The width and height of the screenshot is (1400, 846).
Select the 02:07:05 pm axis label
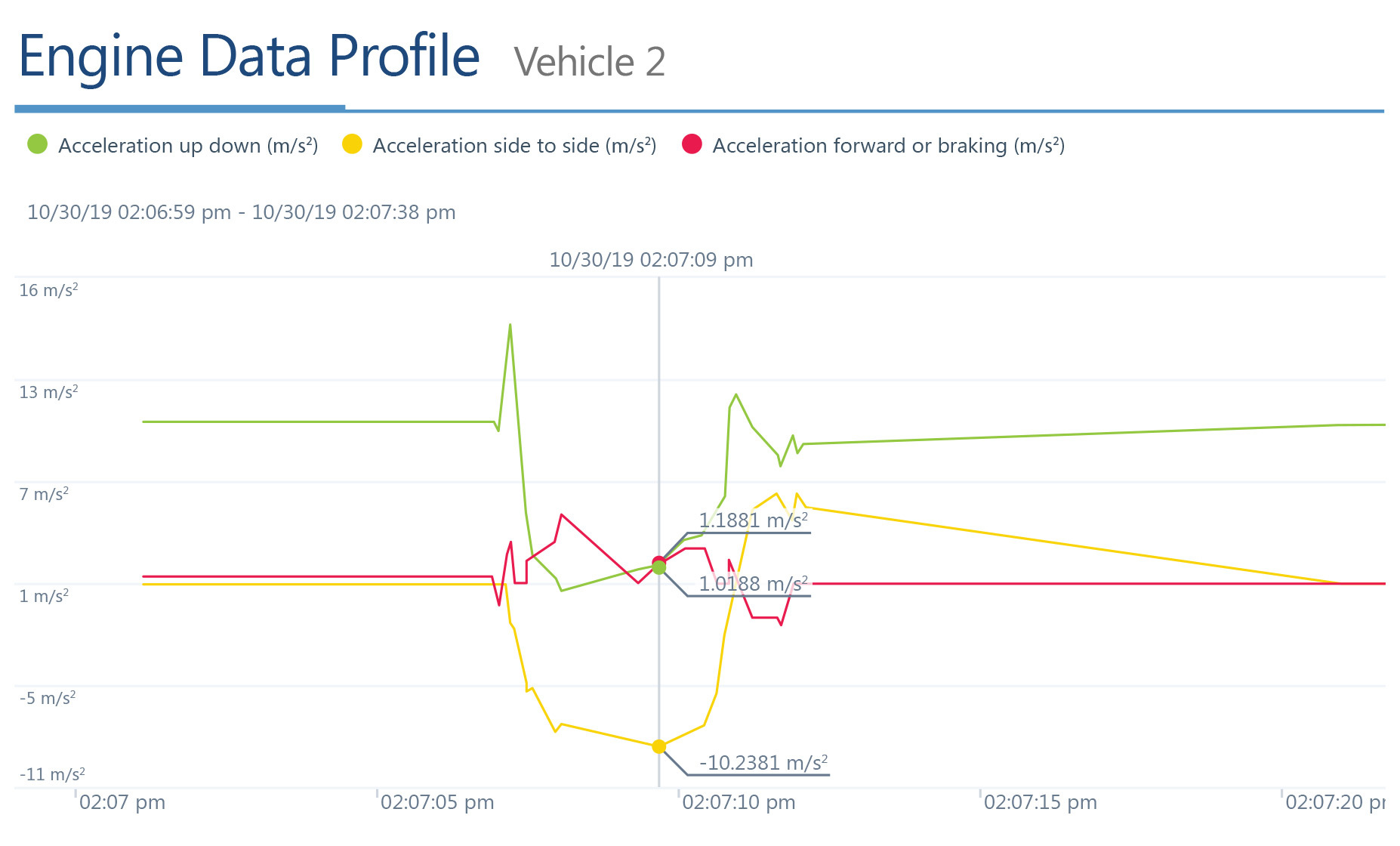click(436, 802)
